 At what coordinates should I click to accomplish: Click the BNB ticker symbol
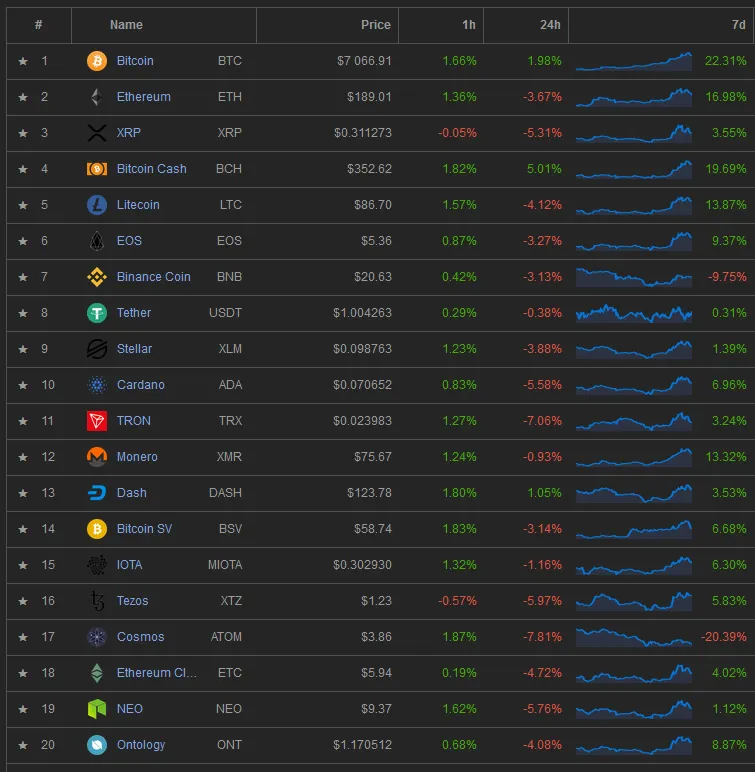tap(229, 277)
